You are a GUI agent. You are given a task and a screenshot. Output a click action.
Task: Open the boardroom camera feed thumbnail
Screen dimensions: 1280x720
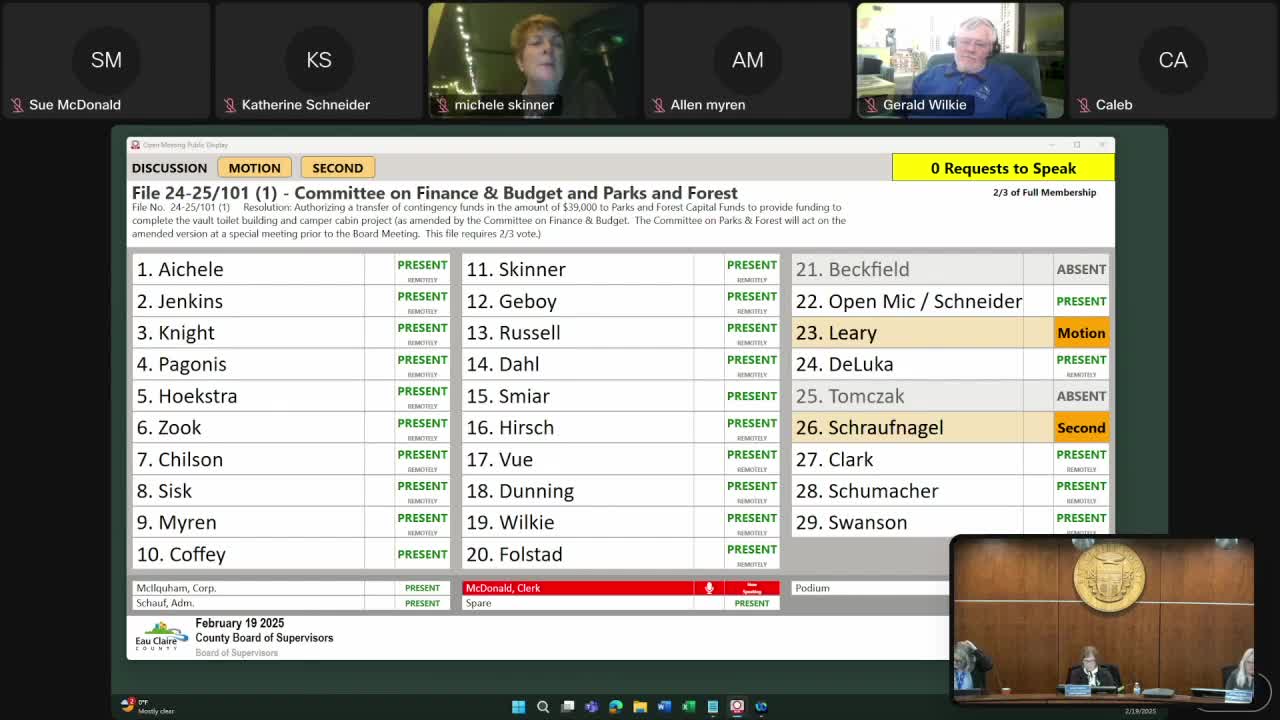click(x=1102, y=620)
